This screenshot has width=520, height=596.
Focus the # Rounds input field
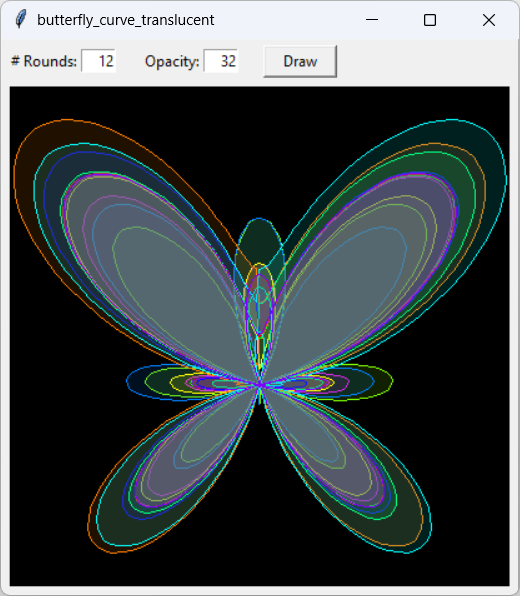[98, 61]
